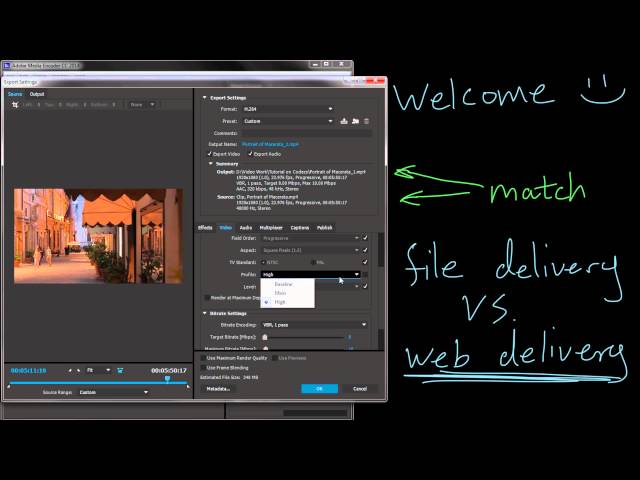The width and height of the screenshot is (640, 480).
Task: Click the Set In Point icon
Action: coord(70,370)
